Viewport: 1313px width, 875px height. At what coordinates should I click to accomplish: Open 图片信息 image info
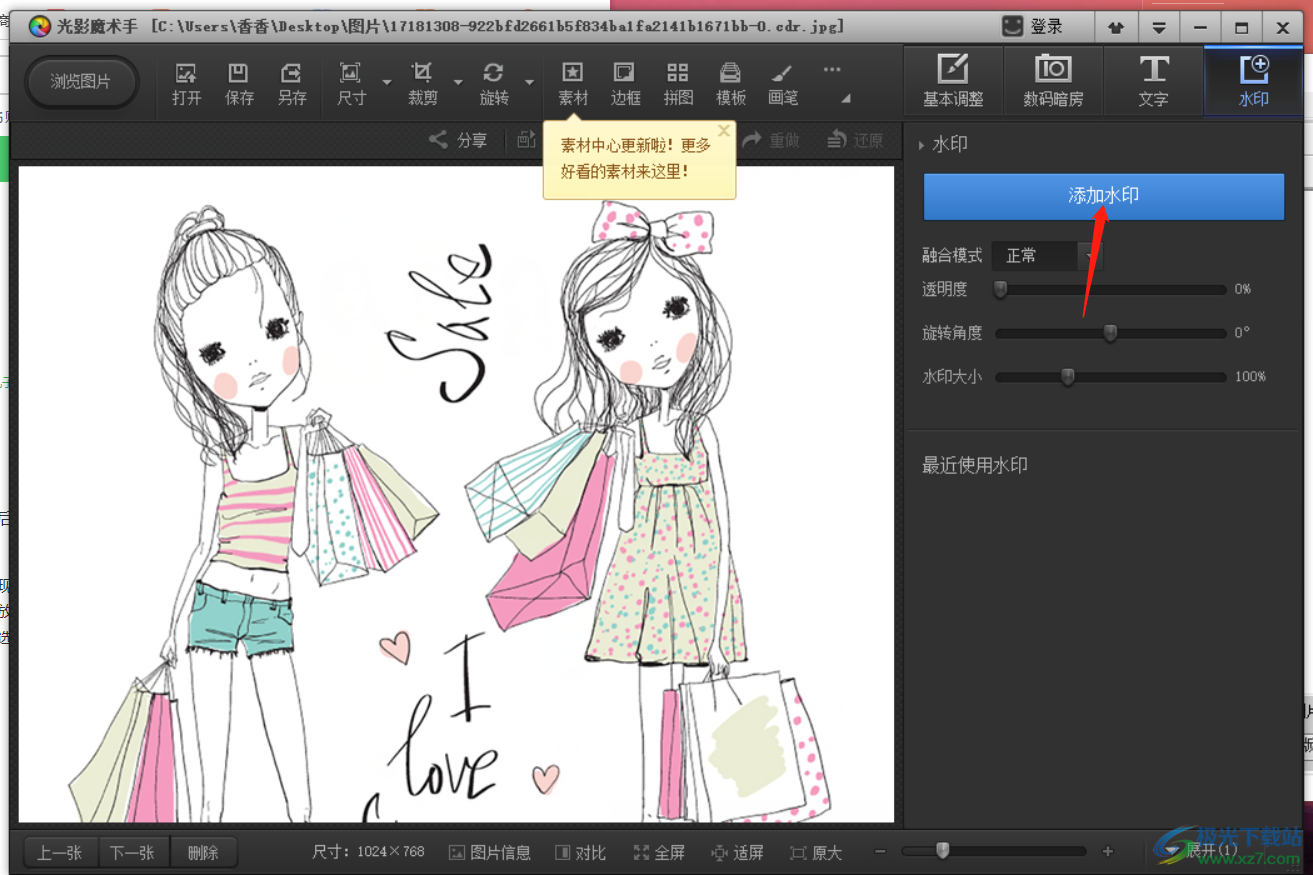[490, 853]
